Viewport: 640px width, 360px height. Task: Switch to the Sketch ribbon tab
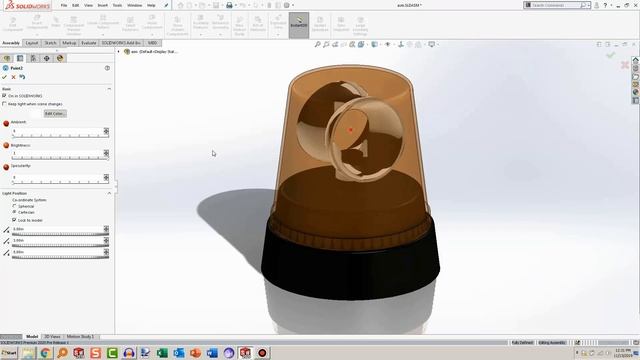[x=50, y=43]
